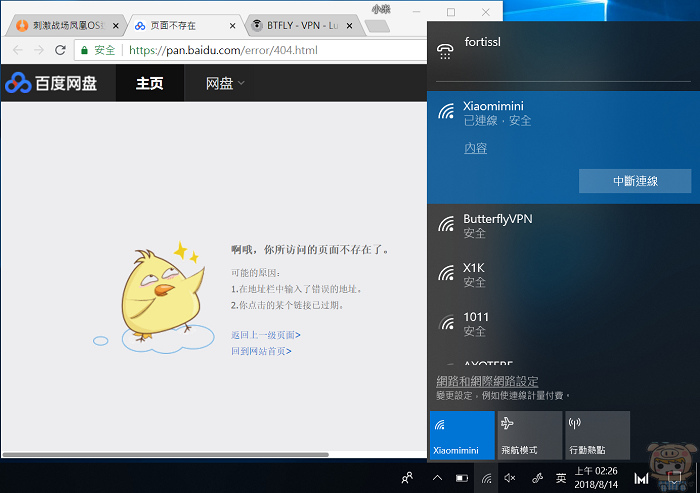
Task: Toggle mobile hotspot (行動熱點) tile
Action: [597, 435]
